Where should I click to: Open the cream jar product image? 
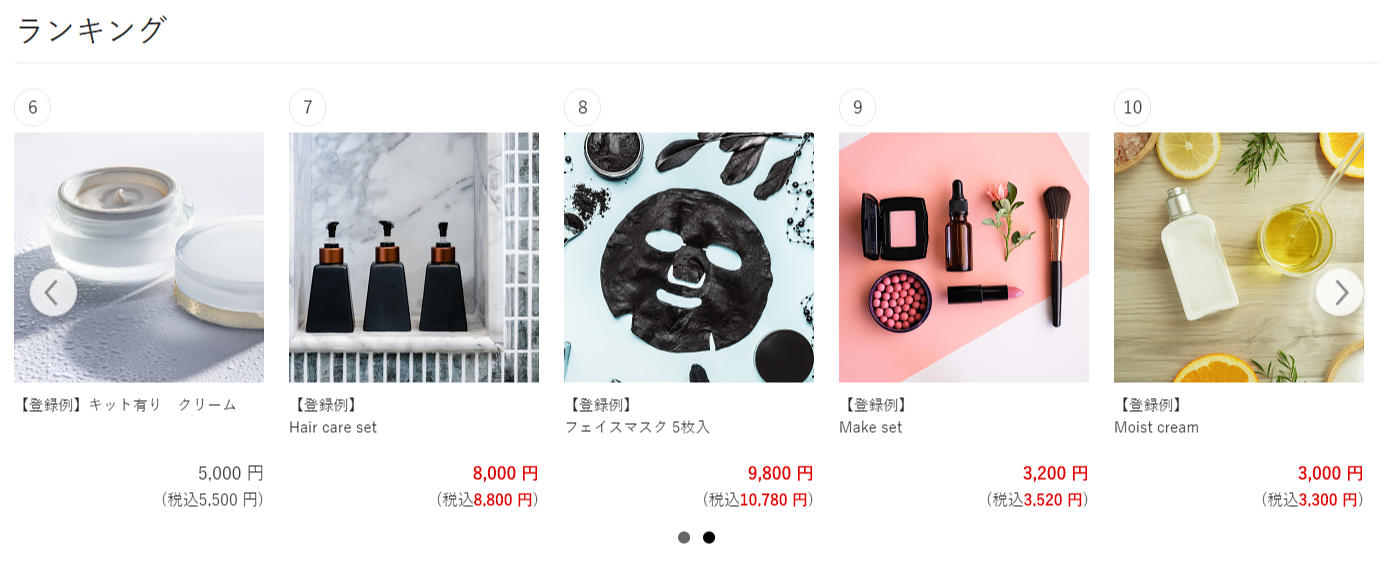pos(139,257)
